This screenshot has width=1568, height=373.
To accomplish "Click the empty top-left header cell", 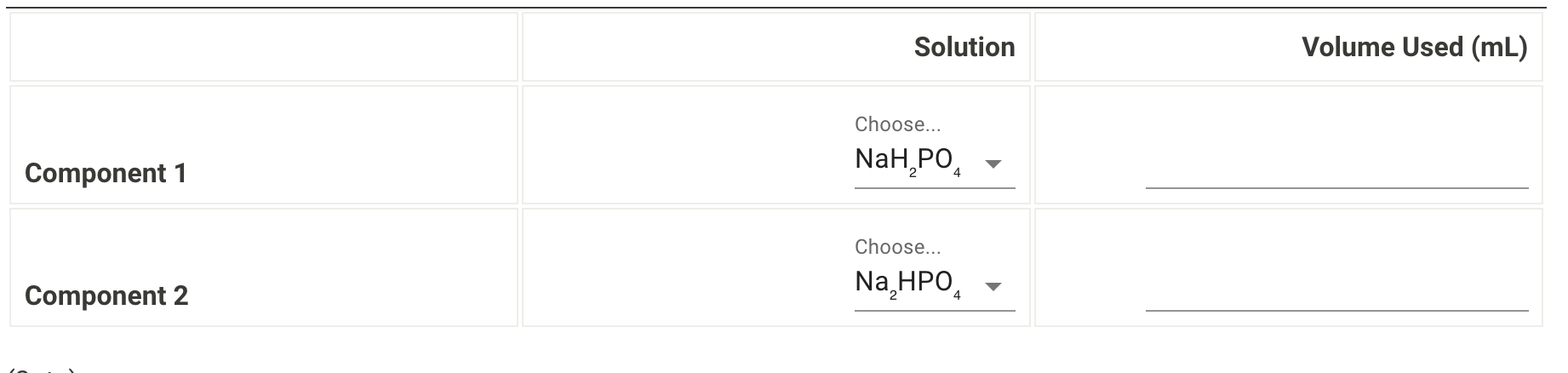I will (x=264, y=47).
